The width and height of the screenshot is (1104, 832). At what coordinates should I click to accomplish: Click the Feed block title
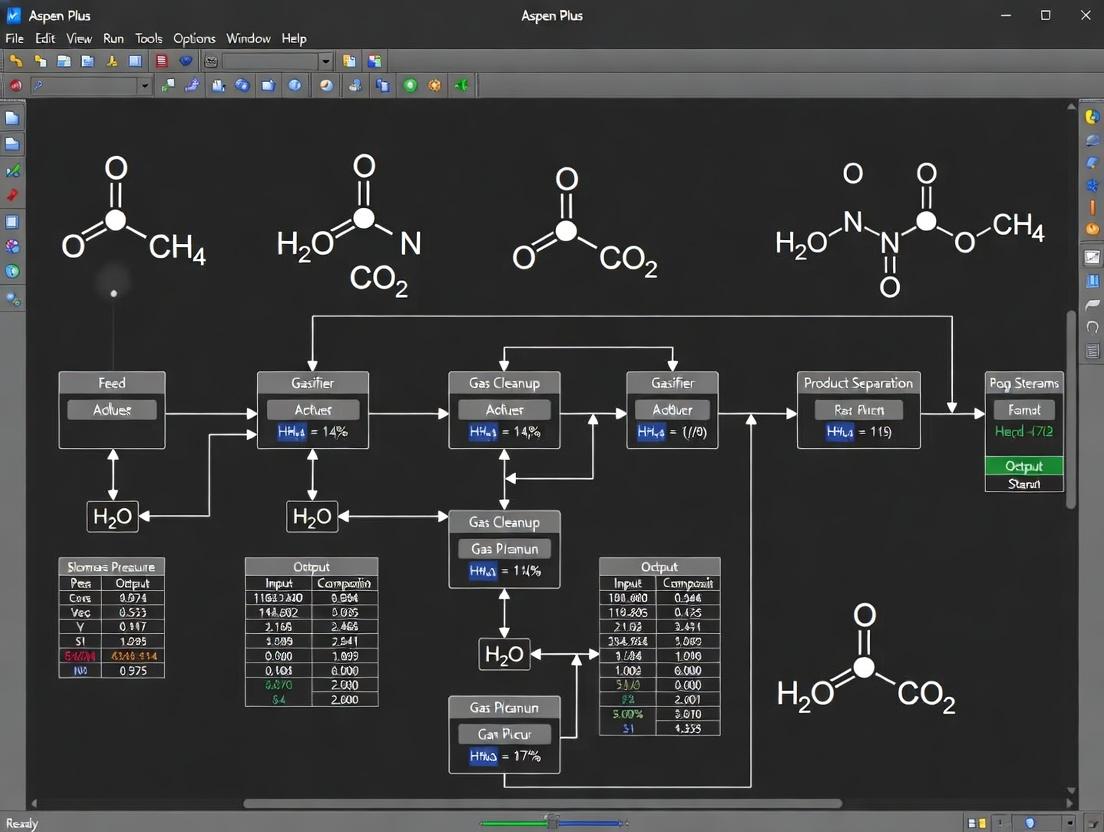pyautogui.click(x=112, y=383)
